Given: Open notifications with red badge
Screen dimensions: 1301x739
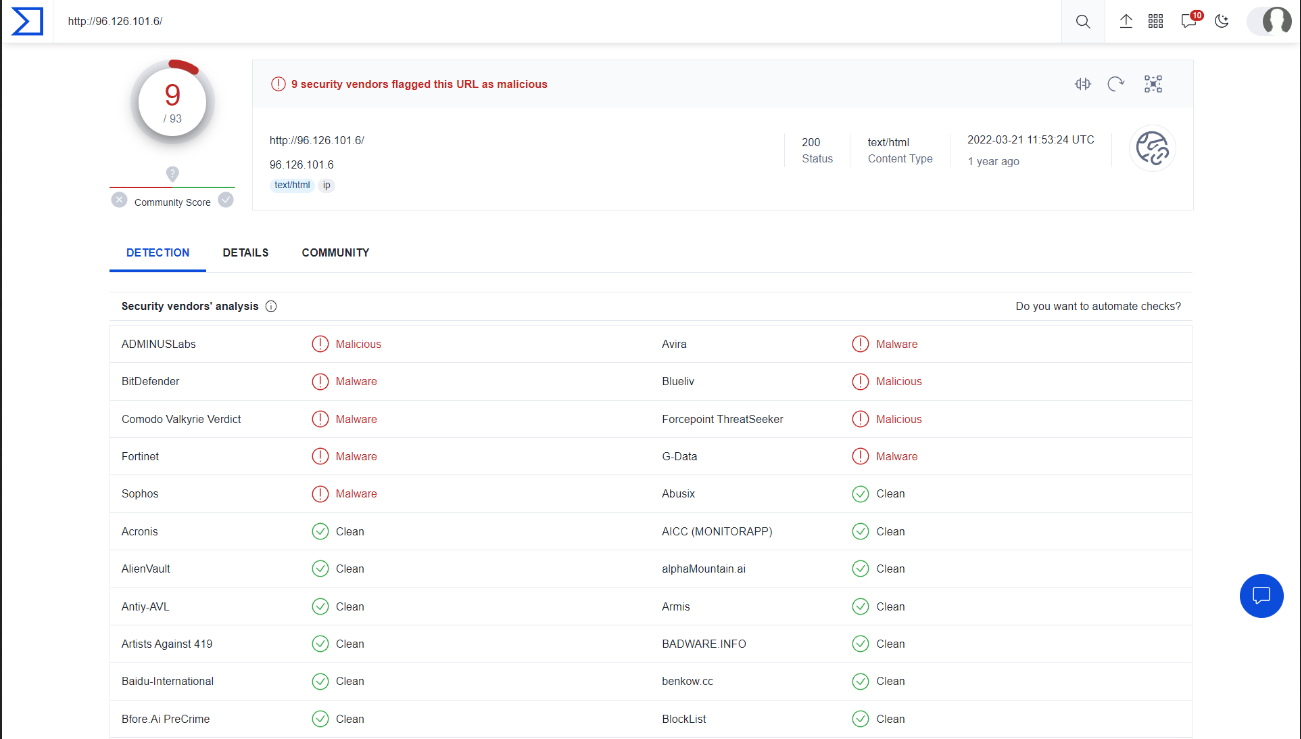Looking at the screenshot, I should [1190, 20].
